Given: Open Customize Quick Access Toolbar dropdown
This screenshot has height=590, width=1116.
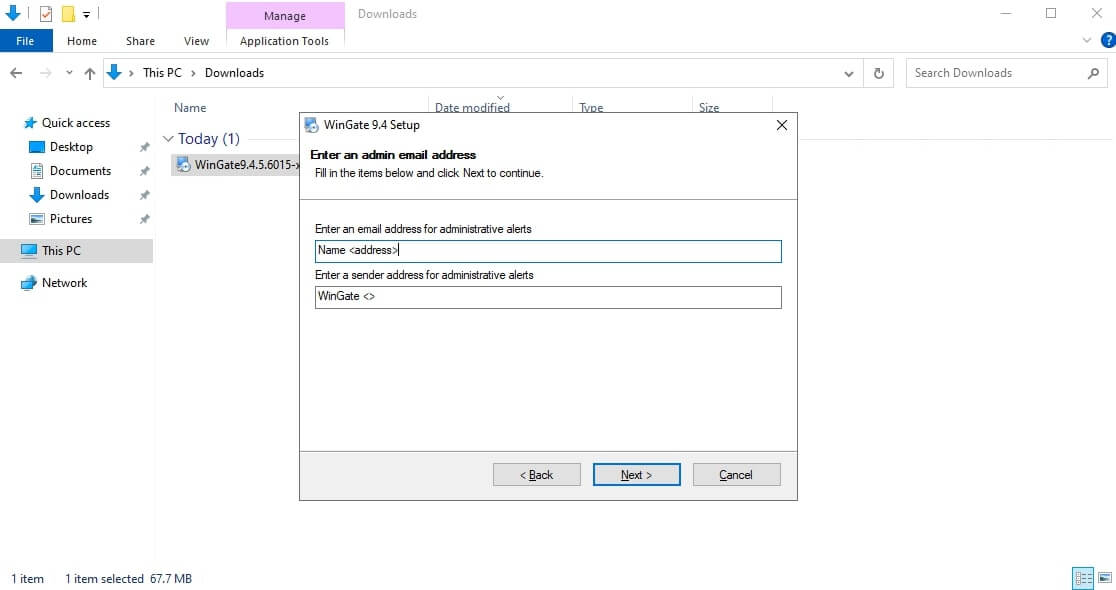Looking at the screenshot, I should (86, 14).
